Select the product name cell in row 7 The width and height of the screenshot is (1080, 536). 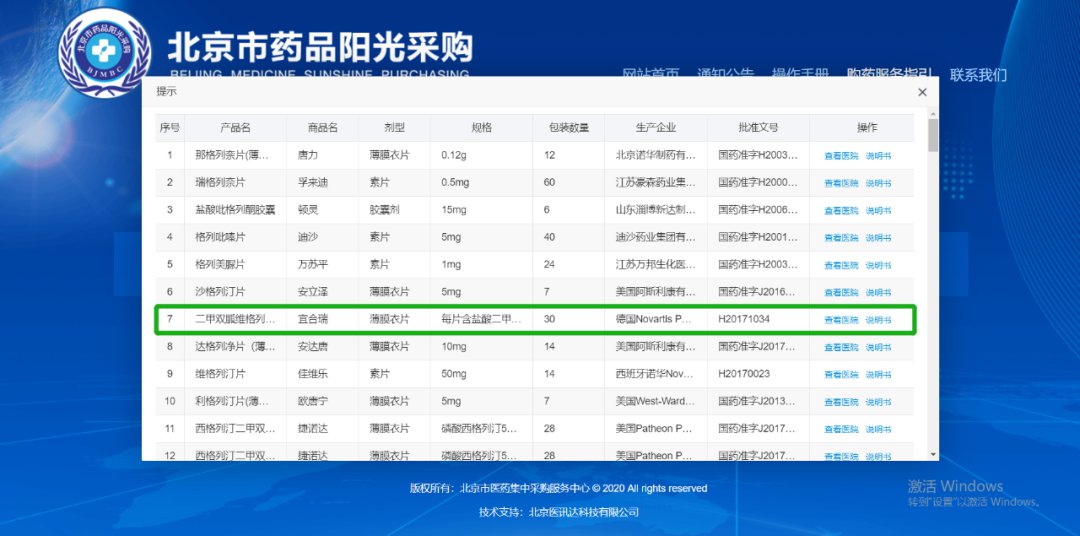[x=235, y=320]
